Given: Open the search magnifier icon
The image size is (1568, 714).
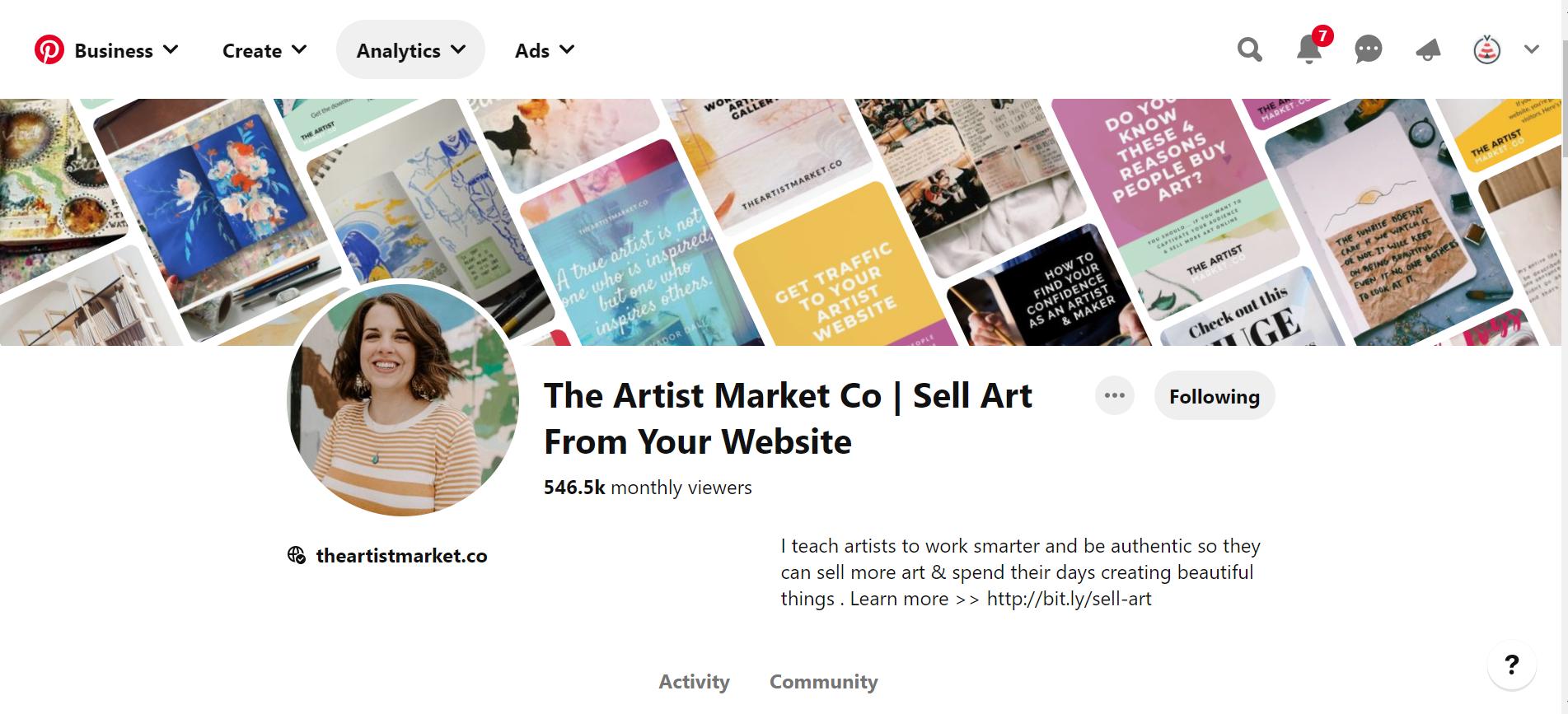Looking at the screenshot, I should tap(1249, 50).
